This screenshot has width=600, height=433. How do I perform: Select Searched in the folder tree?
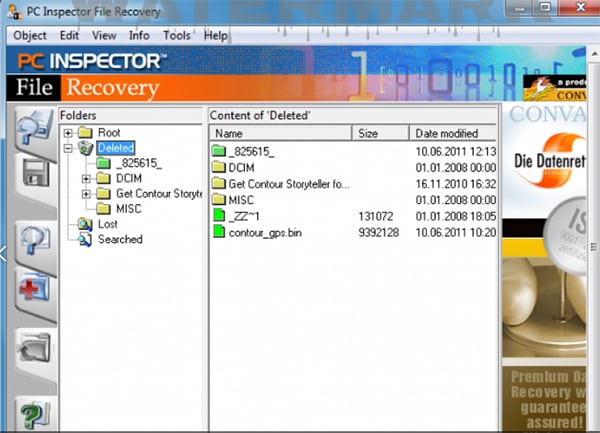120,239
